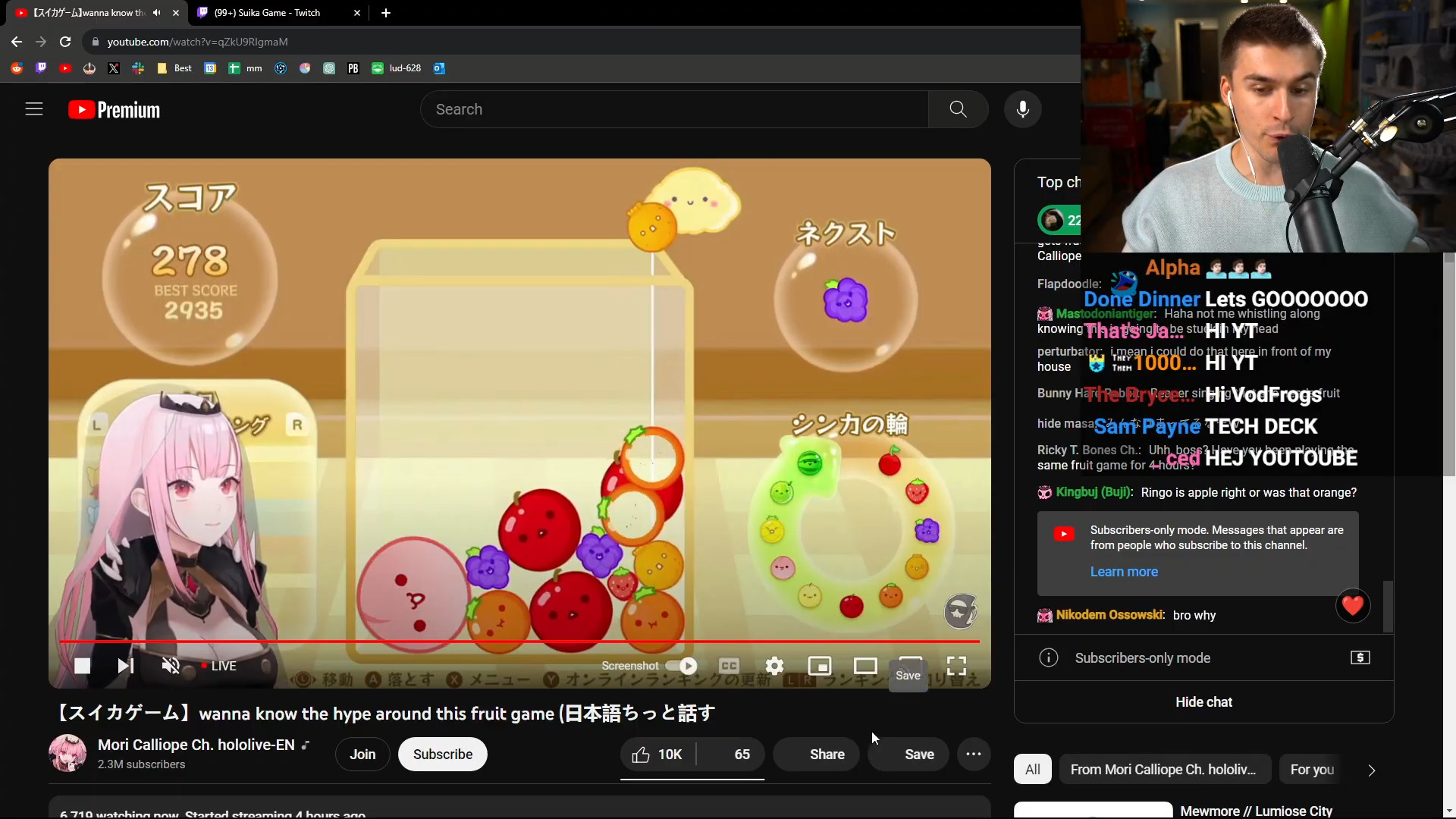Open the Twitch bookmark icon
1456x819 pixels.
(x=41, y=68)
